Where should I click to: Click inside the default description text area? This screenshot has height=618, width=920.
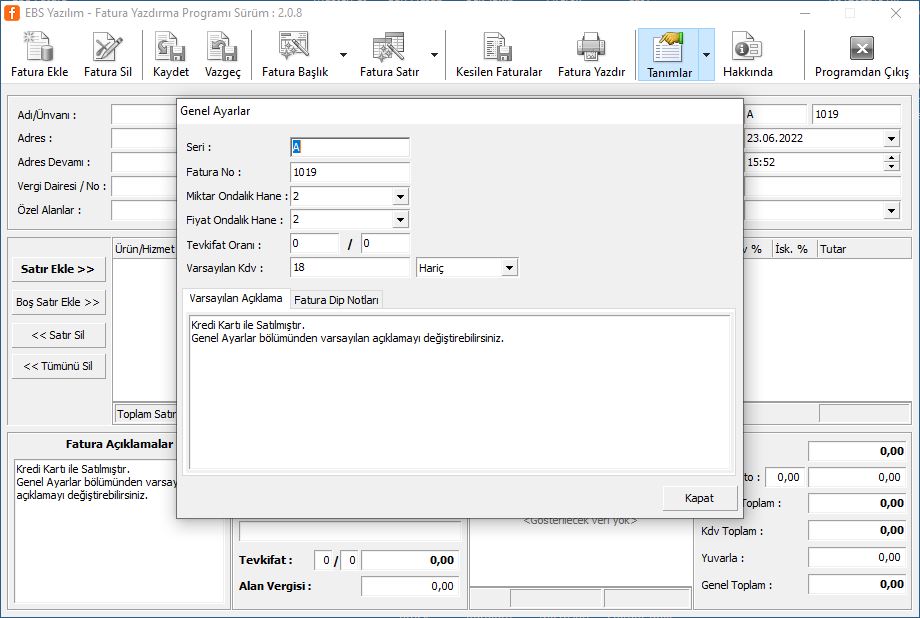pos(459,391)
